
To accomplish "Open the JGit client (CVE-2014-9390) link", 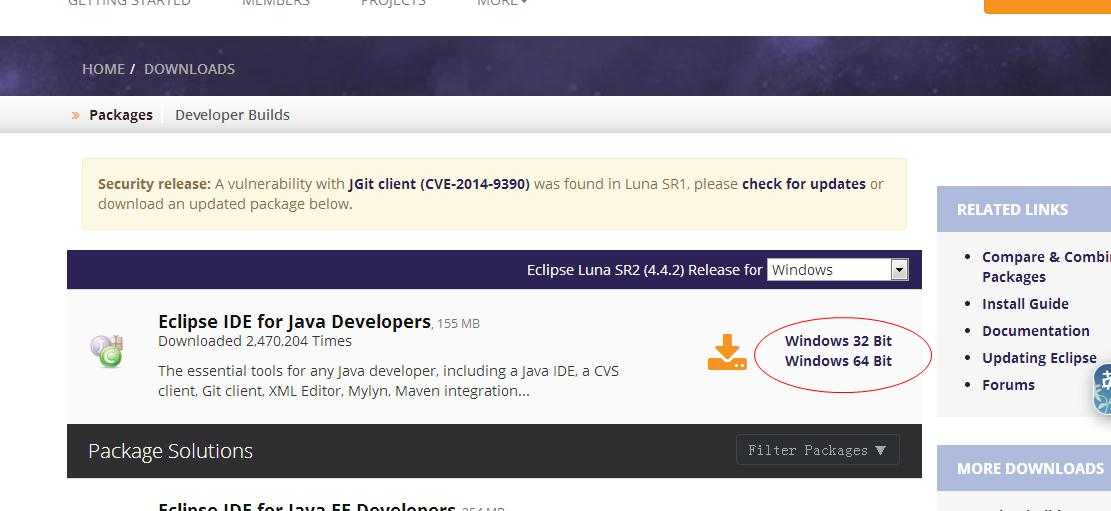I will (439, 184).
